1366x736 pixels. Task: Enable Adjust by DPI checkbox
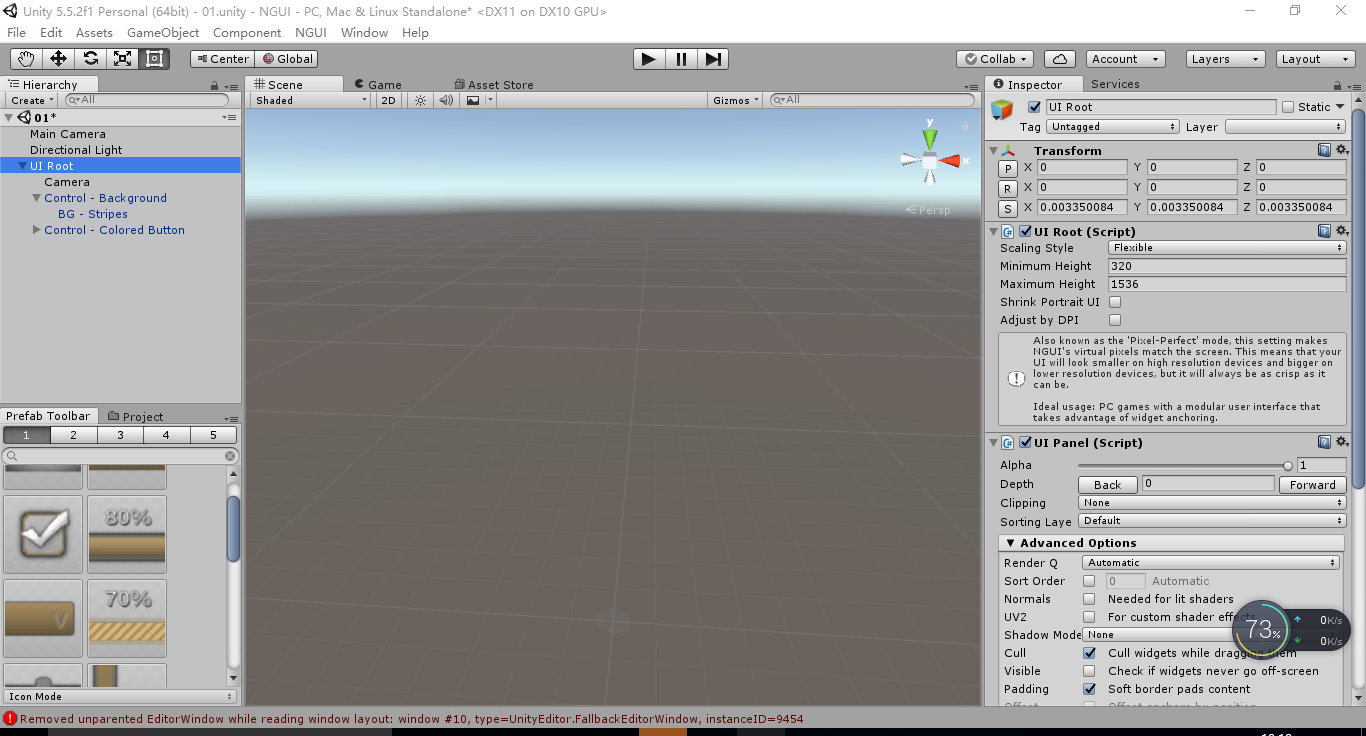[1115, 320]
